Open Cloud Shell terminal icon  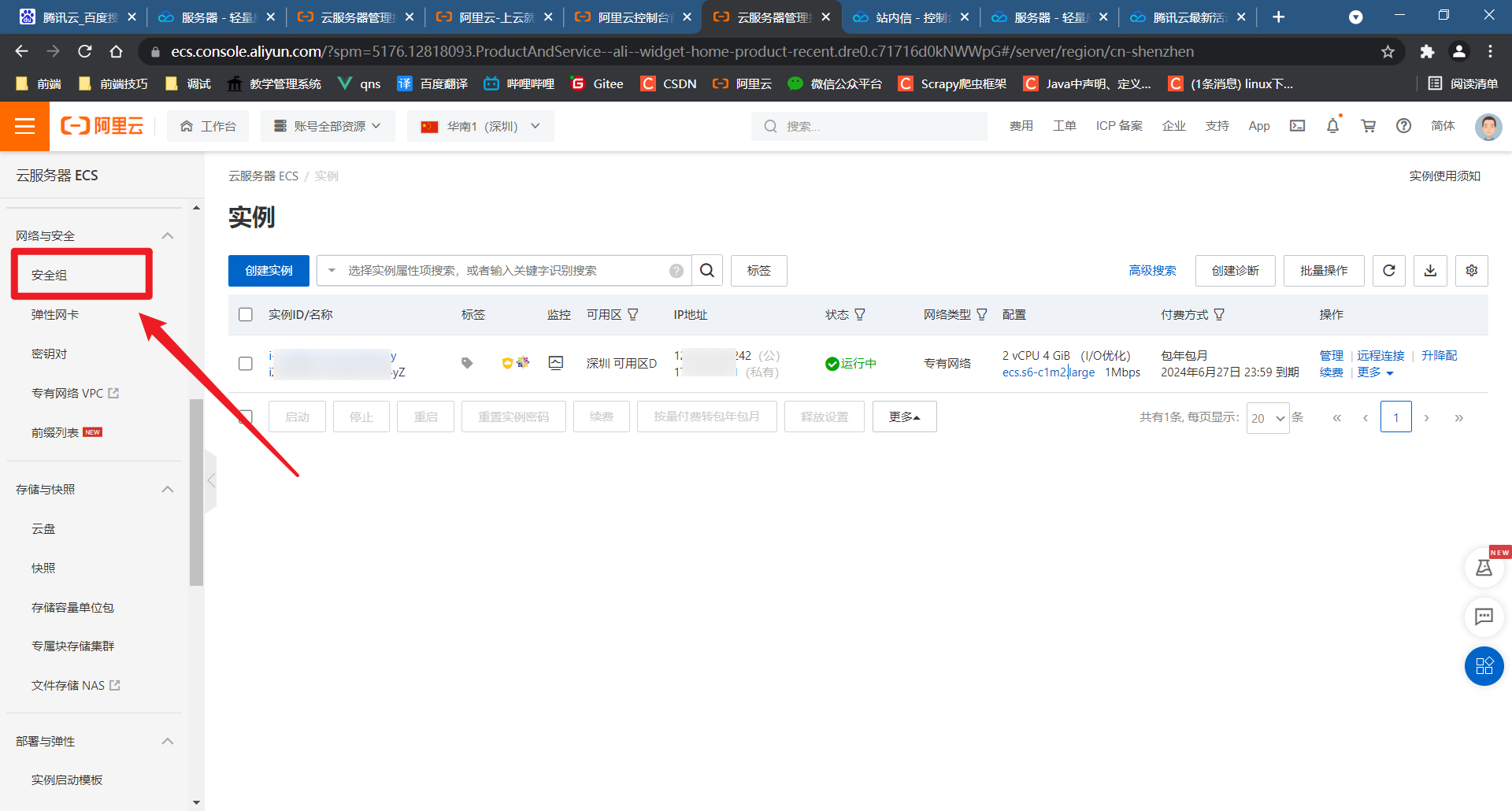(x=1297, y=126)
